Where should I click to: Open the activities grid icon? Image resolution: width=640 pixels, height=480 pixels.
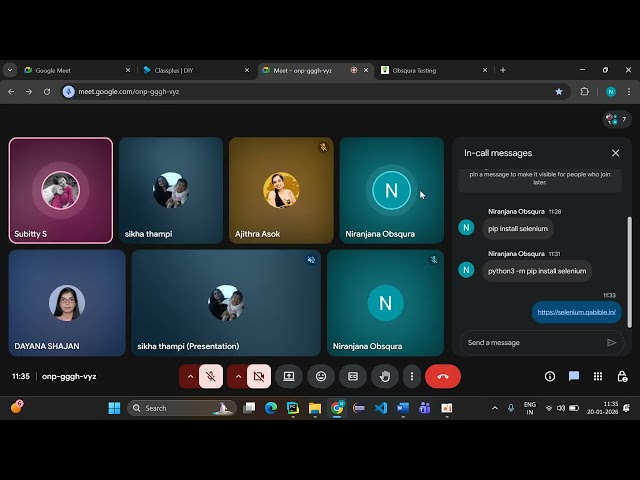pos(598,376)
